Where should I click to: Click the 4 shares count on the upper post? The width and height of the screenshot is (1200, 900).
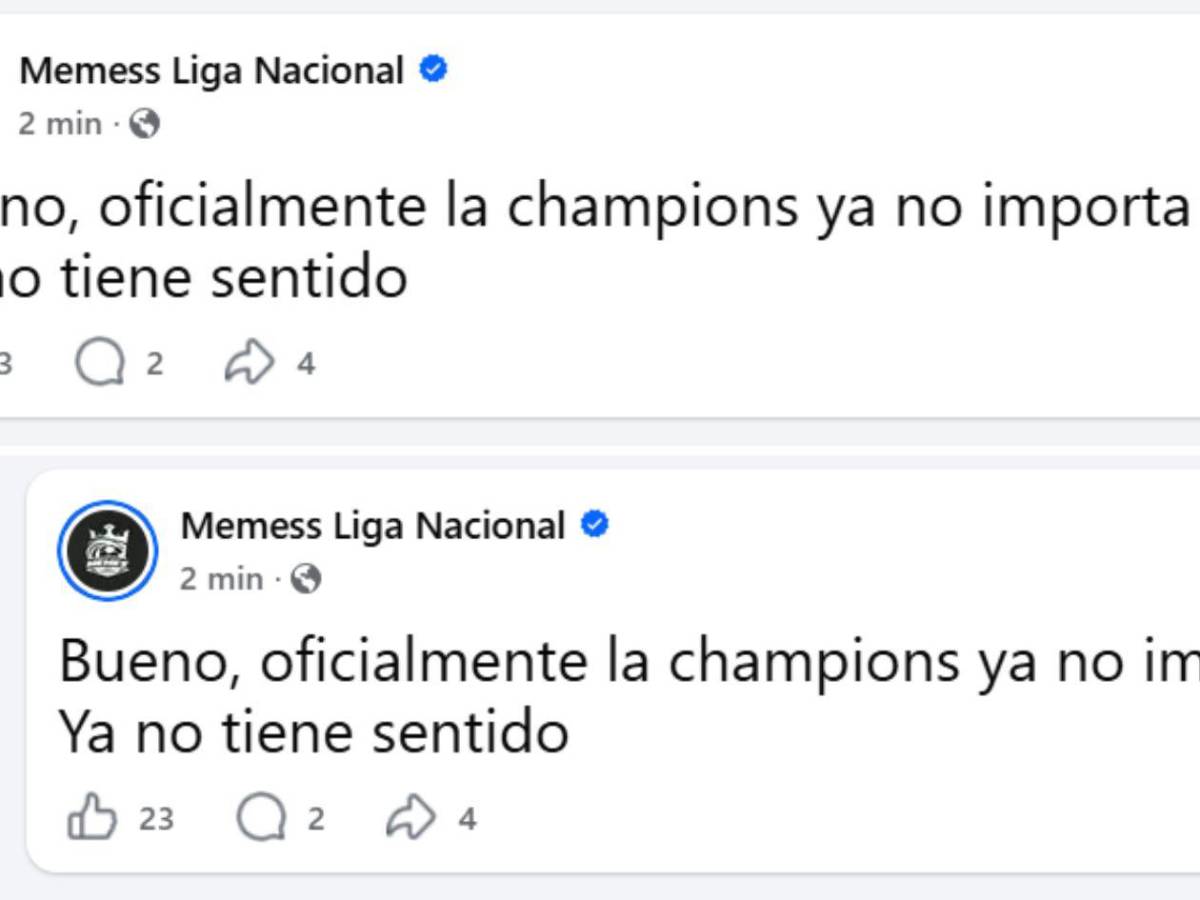303,363
